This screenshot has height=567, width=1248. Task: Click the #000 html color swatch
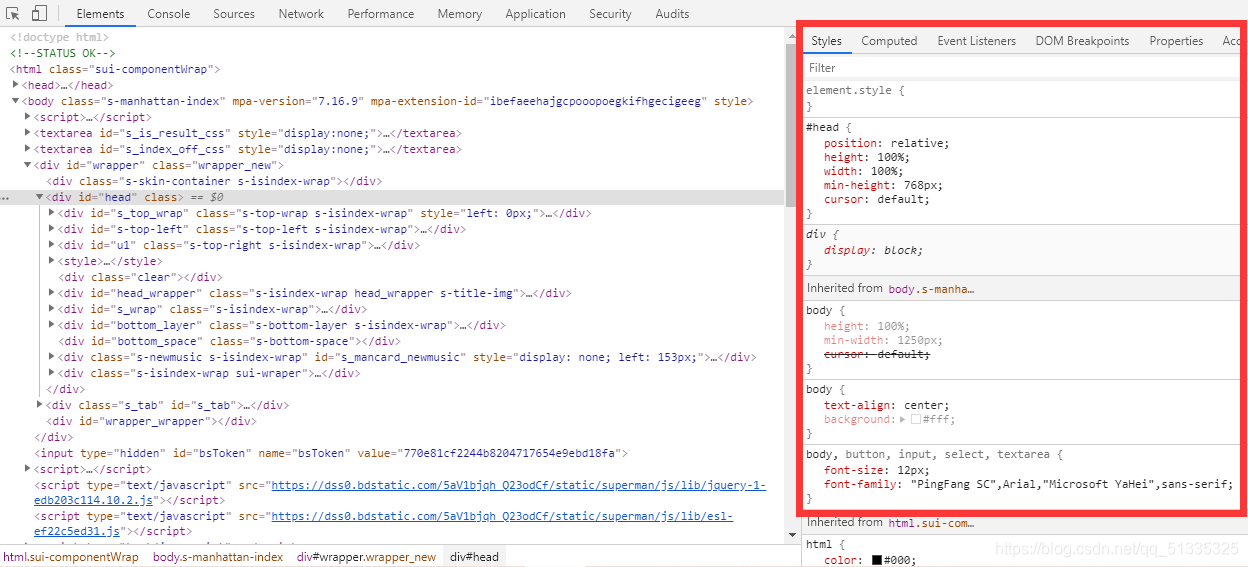click(877, 560)
